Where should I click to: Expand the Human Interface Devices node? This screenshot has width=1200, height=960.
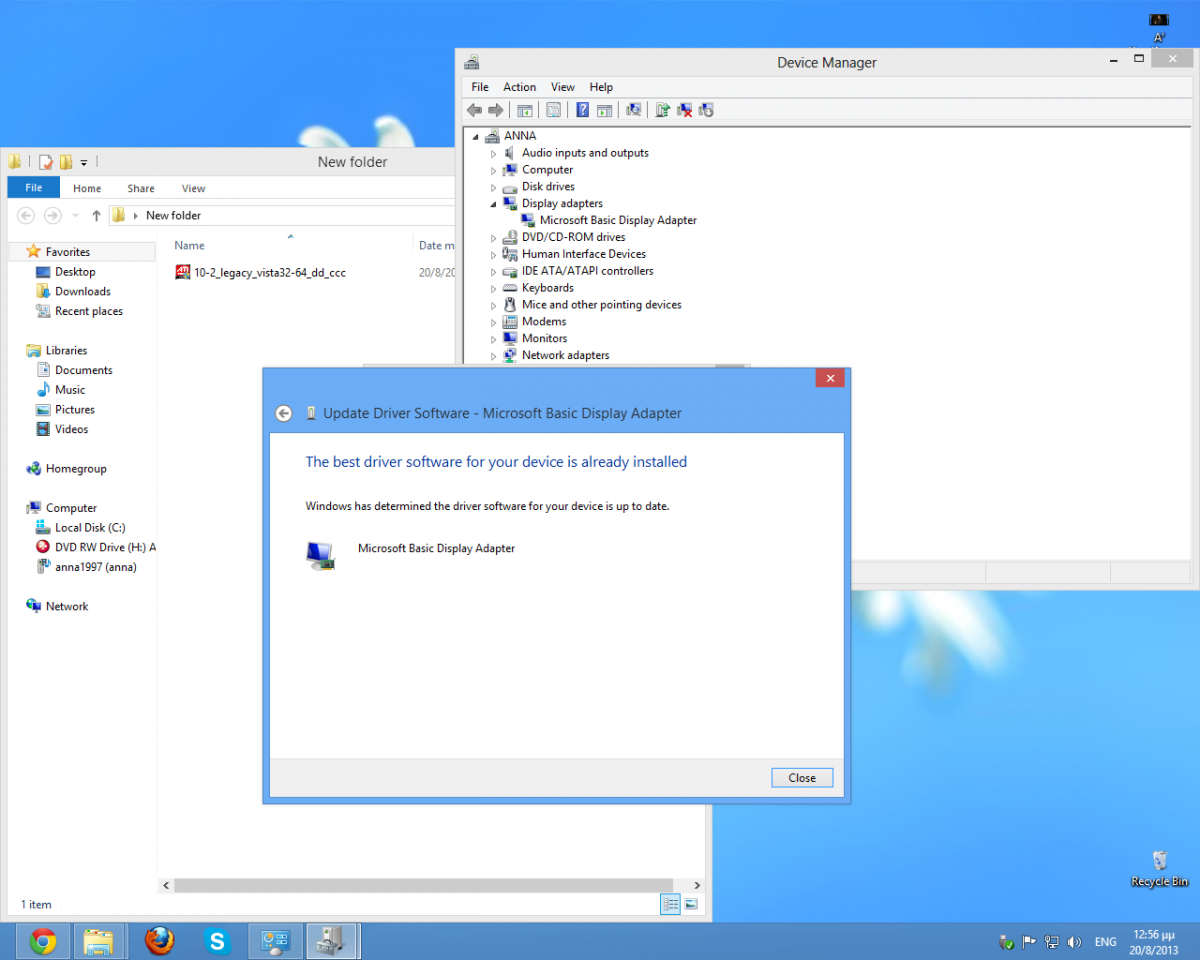pyautogui.click(x=493, y=255)
